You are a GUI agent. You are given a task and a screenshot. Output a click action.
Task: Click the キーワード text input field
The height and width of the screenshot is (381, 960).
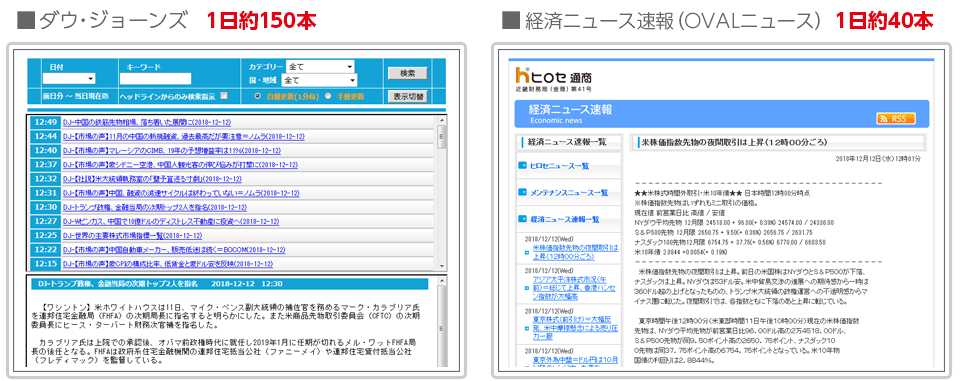point(156,78)
